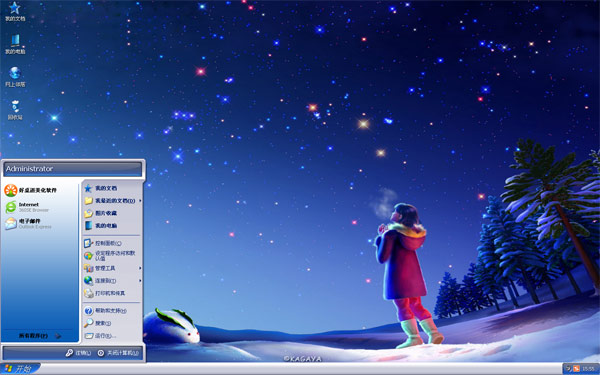Click the taskbar clock time
Image resolution: width=600 pixels, height=375 pixels.
coord(589,369)
